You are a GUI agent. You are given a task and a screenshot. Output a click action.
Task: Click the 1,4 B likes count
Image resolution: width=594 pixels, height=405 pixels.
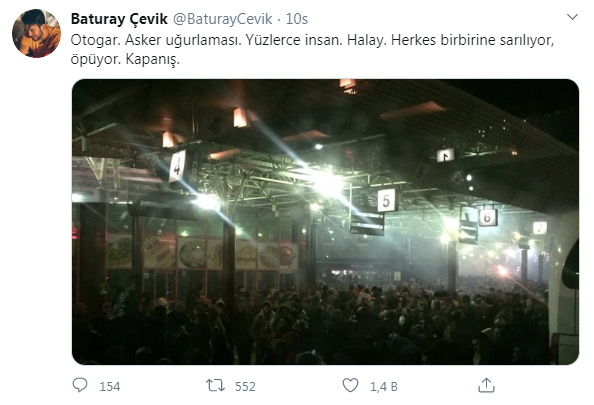383,386
